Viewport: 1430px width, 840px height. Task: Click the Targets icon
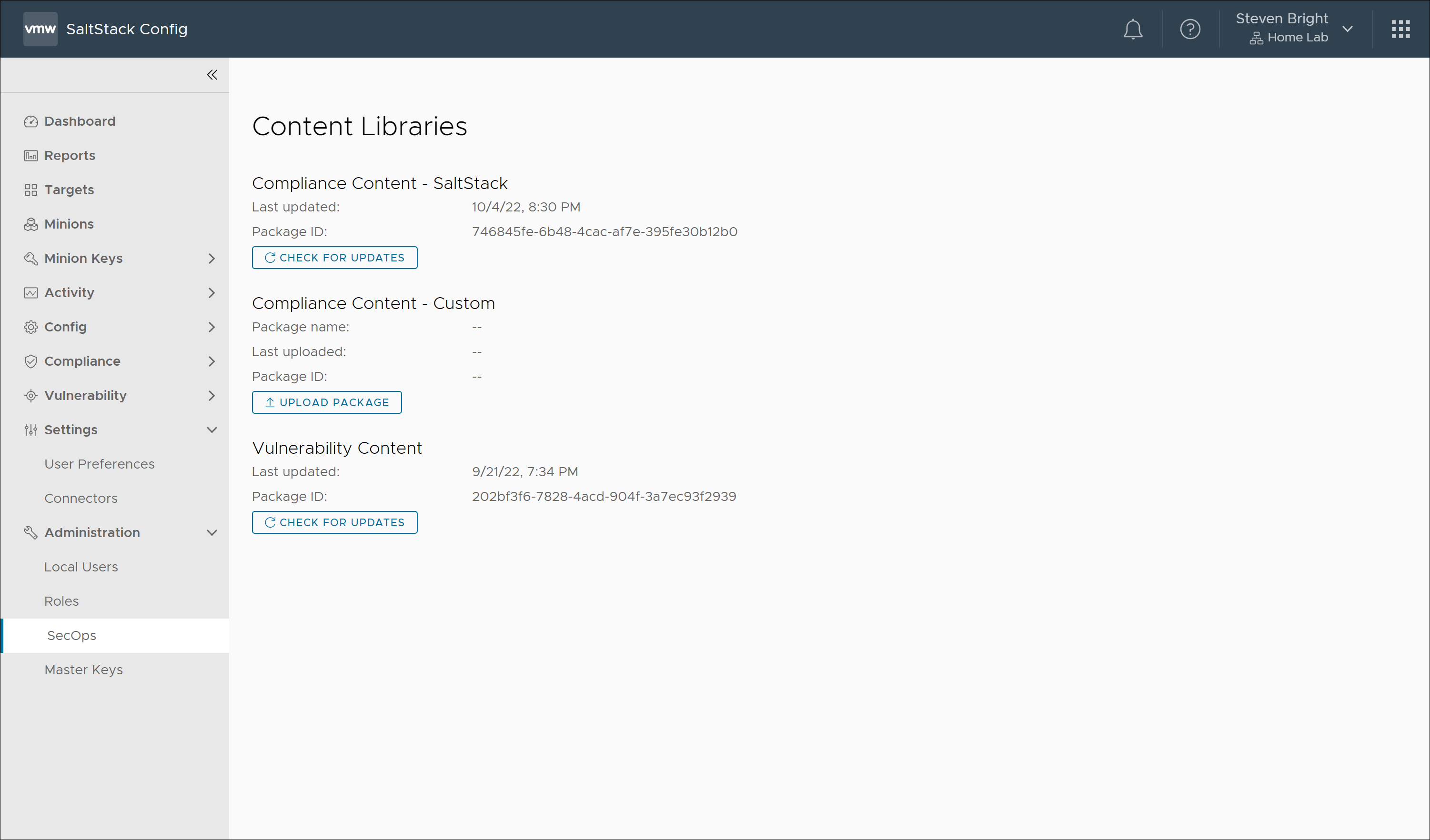32,190
